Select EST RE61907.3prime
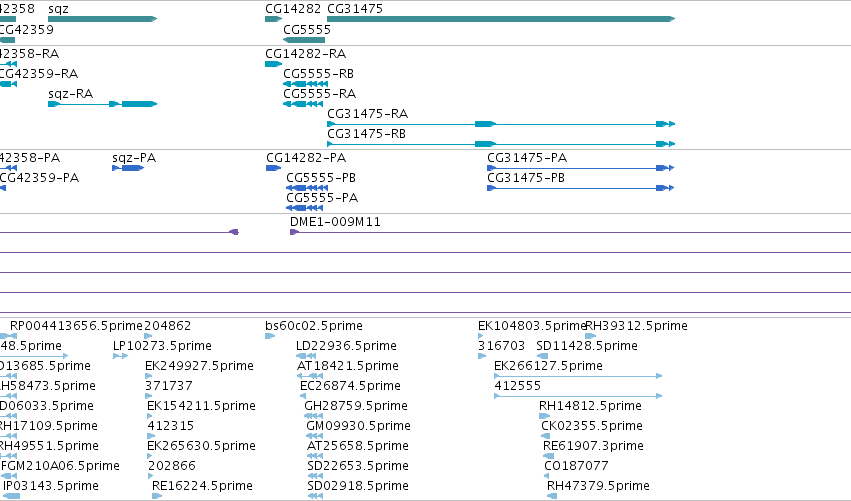 tap(593, 446)
